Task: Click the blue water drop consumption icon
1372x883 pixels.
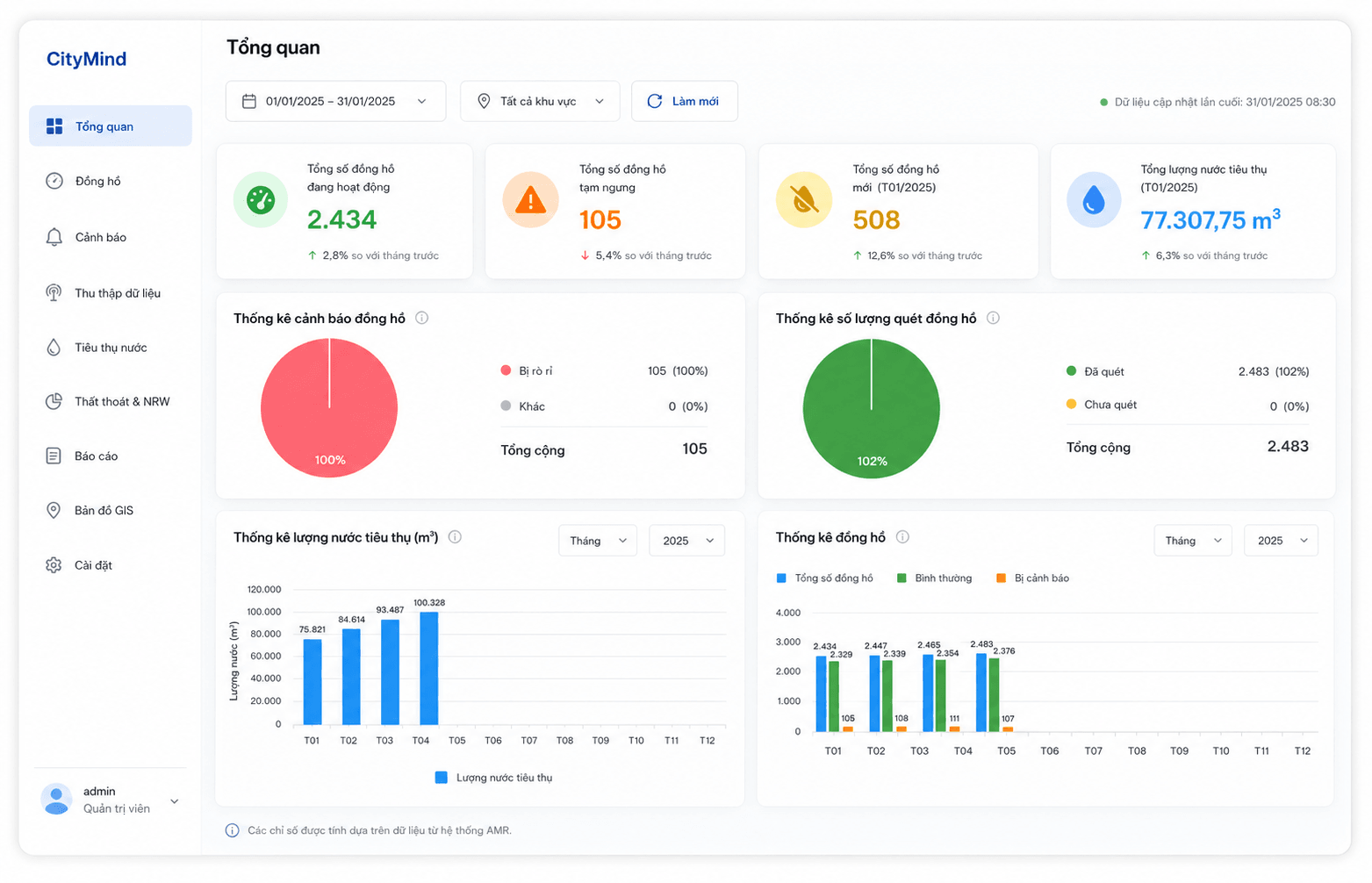Action: click(1094, 200)
